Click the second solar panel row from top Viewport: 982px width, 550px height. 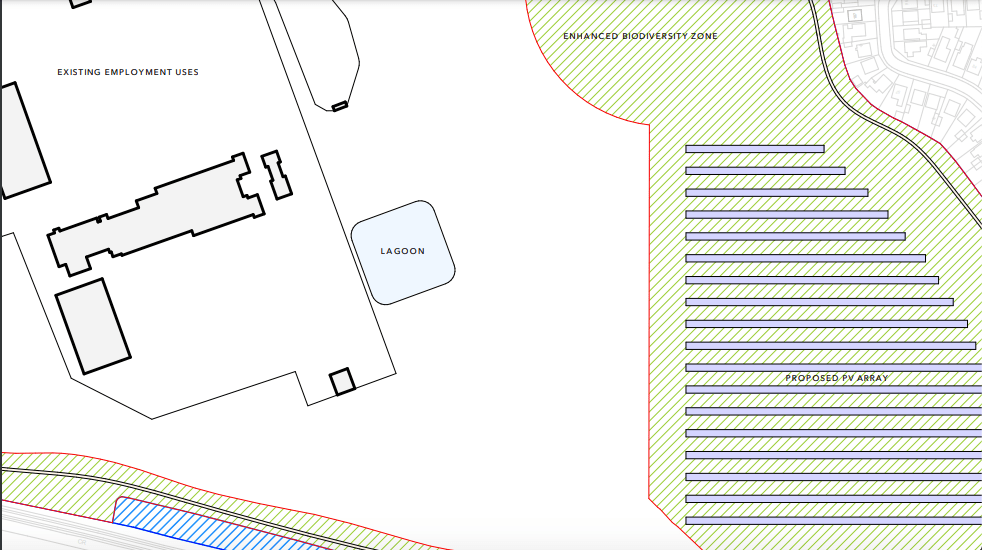click(765, 171)
